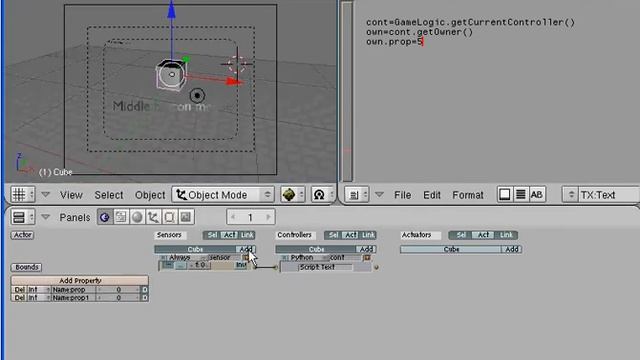Image resolution: width=640 pixels, height=360 pixels.
Task: Open the Panels menu
Action: [75, 218]
